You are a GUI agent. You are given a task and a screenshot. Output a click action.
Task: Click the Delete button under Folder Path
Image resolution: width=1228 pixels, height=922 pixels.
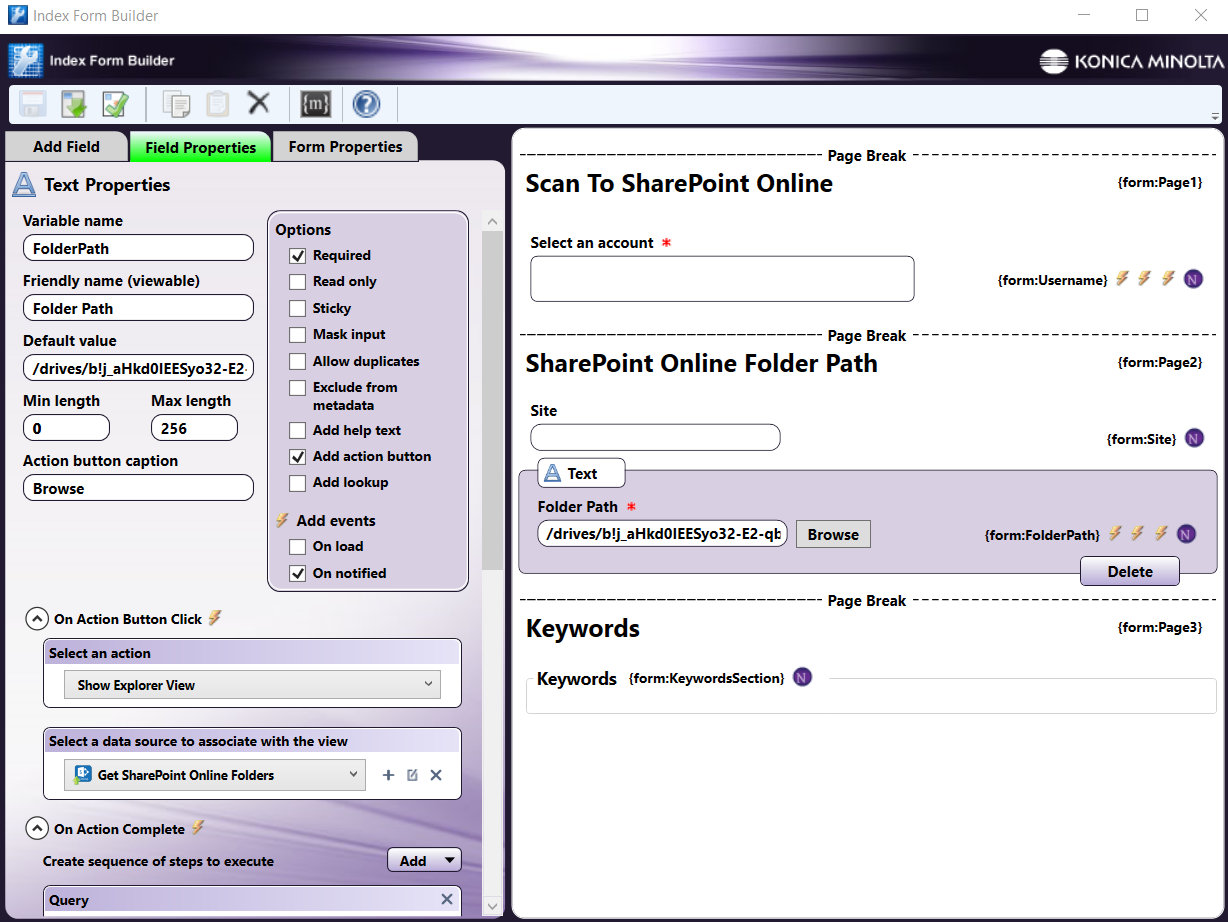[x=1130, y=572]
